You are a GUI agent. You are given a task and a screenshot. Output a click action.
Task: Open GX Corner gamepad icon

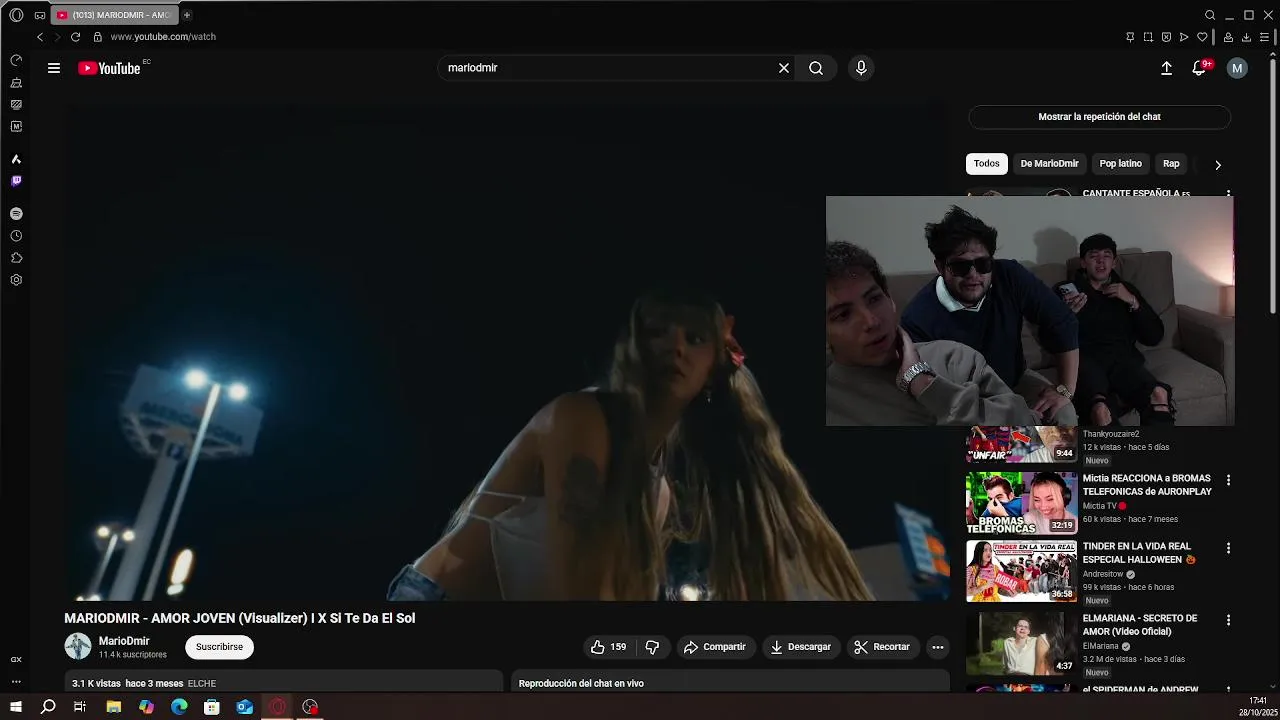40,15
